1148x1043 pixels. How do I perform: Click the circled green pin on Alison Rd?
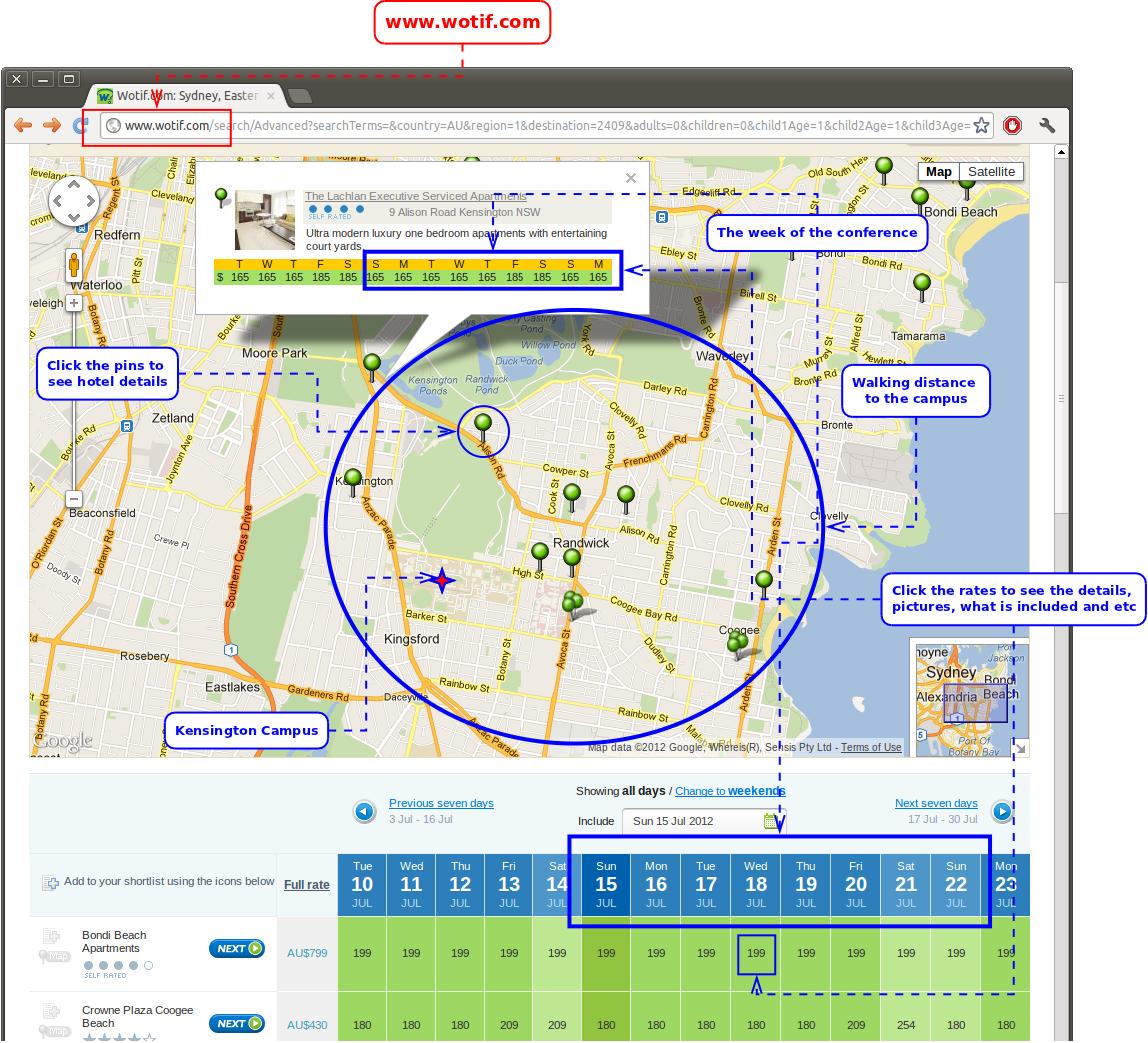[x=483, y=428]
